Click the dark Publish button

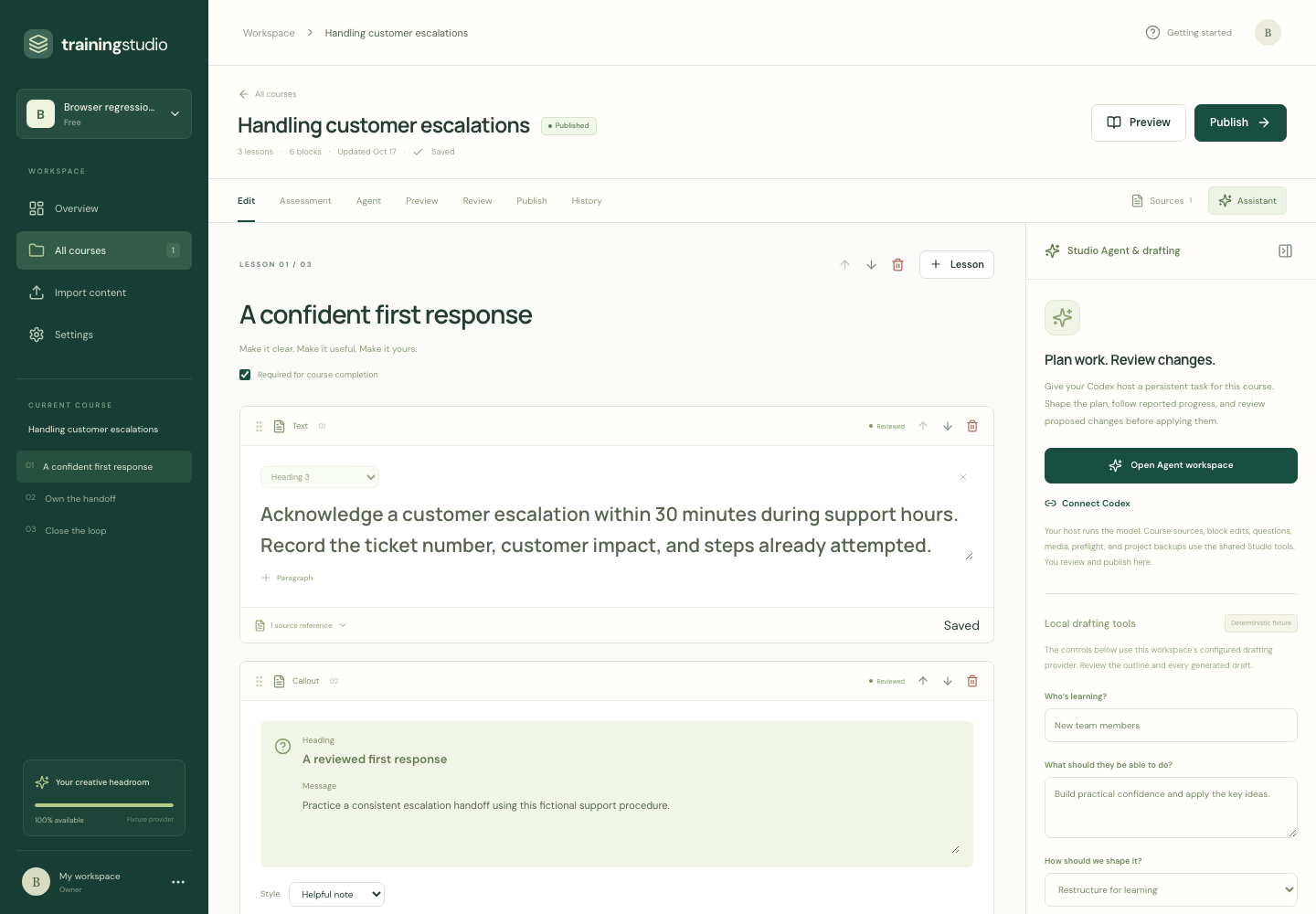click(1240, 122)
